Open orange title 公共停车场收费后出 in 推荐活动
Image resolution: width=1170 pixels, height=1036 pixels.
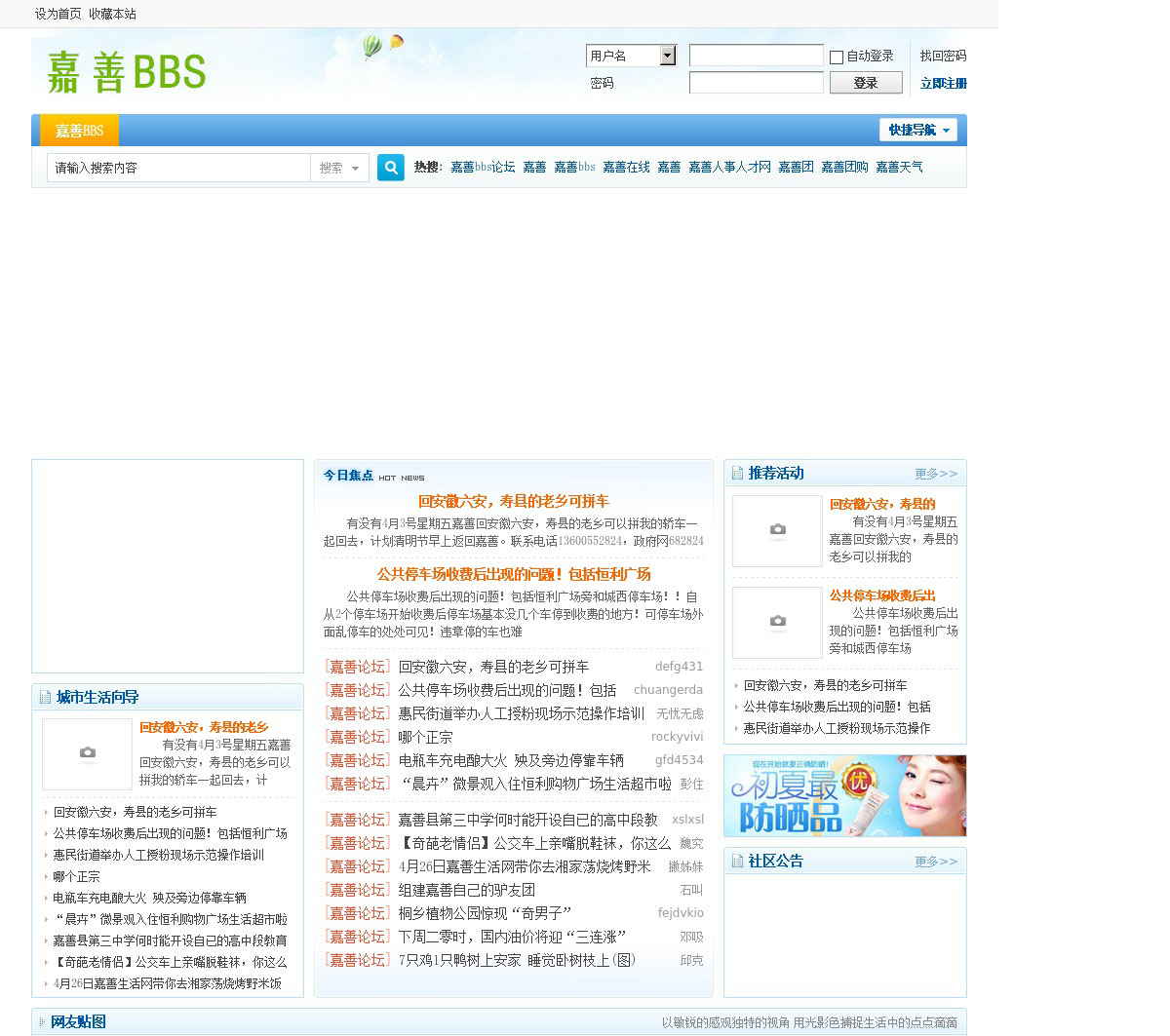tap(882, 595)
